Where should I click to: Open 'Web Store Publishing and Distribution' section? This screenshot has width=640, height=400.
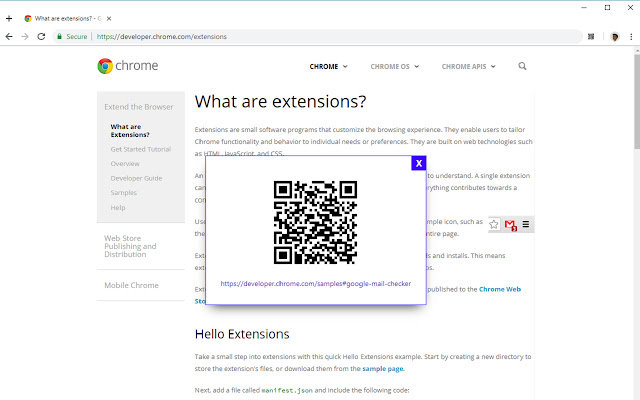[x=130, y=246]
